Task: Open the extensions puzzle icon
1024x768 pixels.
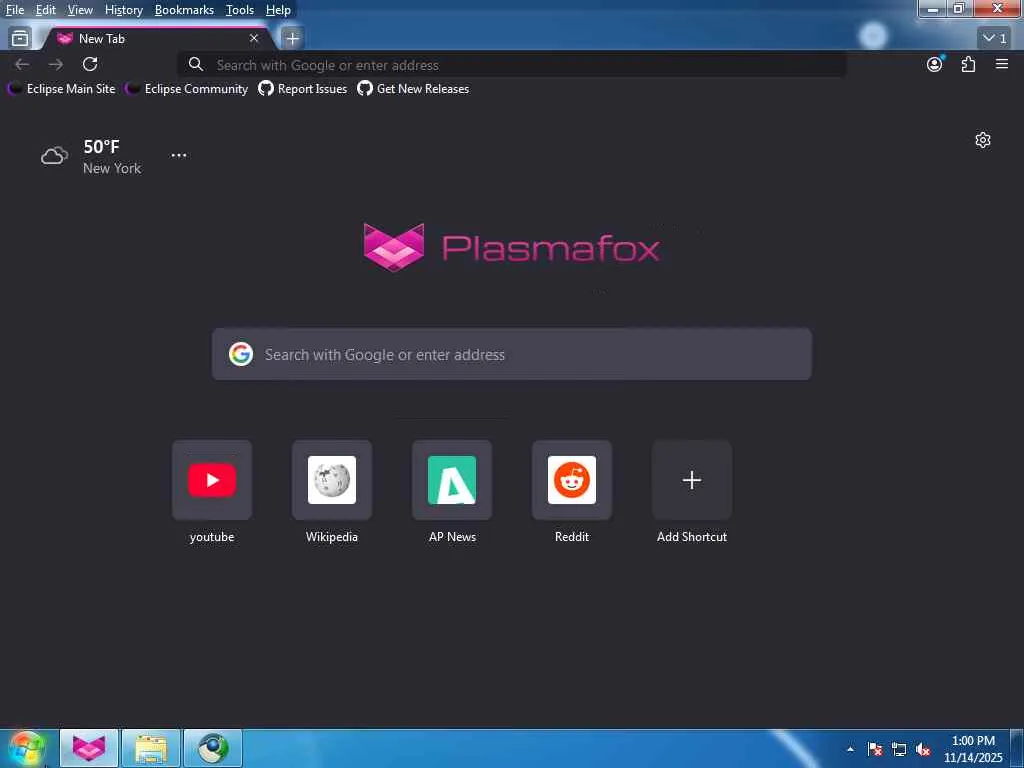Action: (968, 64)
